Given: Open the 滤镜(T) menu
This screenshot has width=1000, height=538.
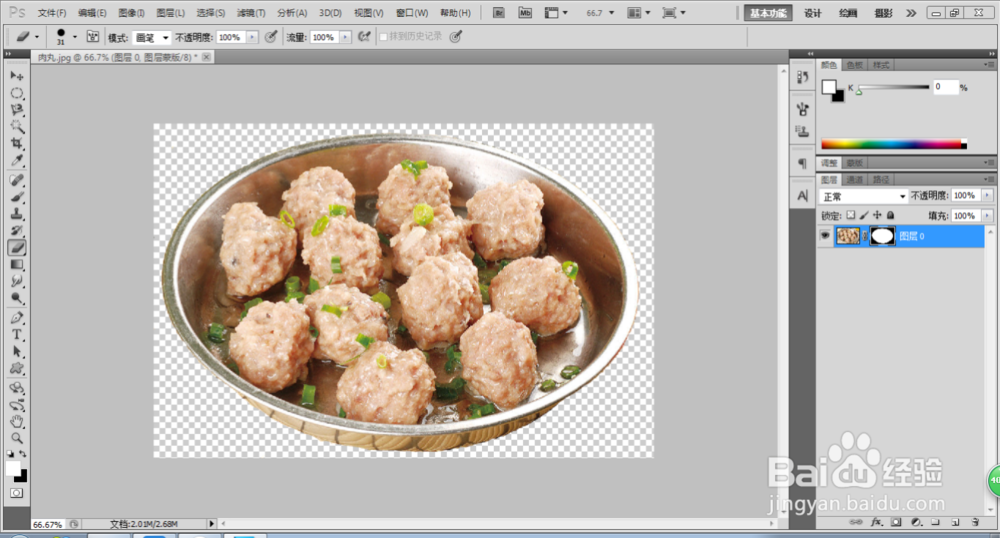Looking at the screenshot, I should click(x=251, y=13).
